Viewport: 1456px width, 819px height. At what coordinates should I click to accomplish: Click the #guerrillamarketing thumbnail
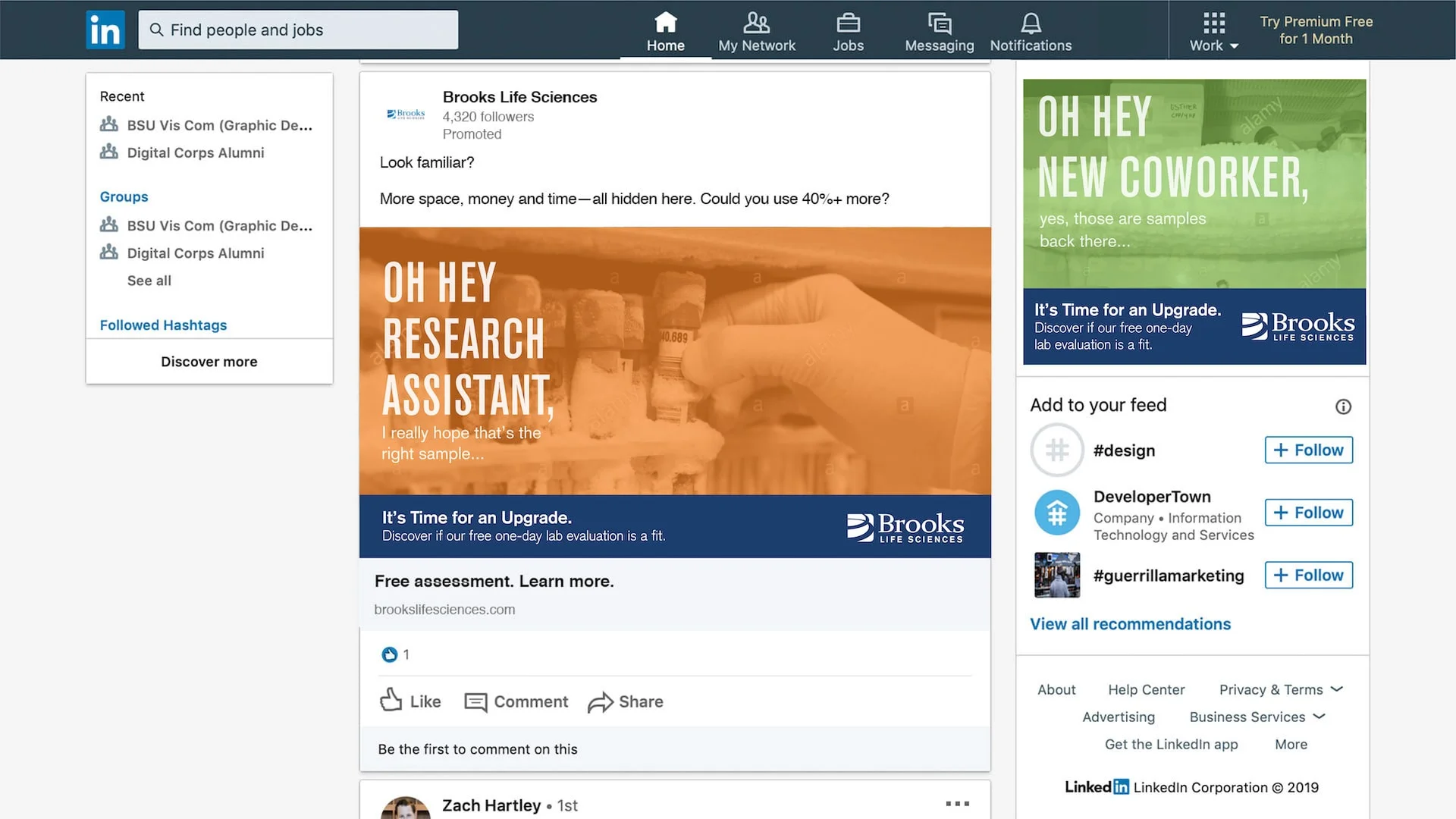click(x=1057, y=575)
